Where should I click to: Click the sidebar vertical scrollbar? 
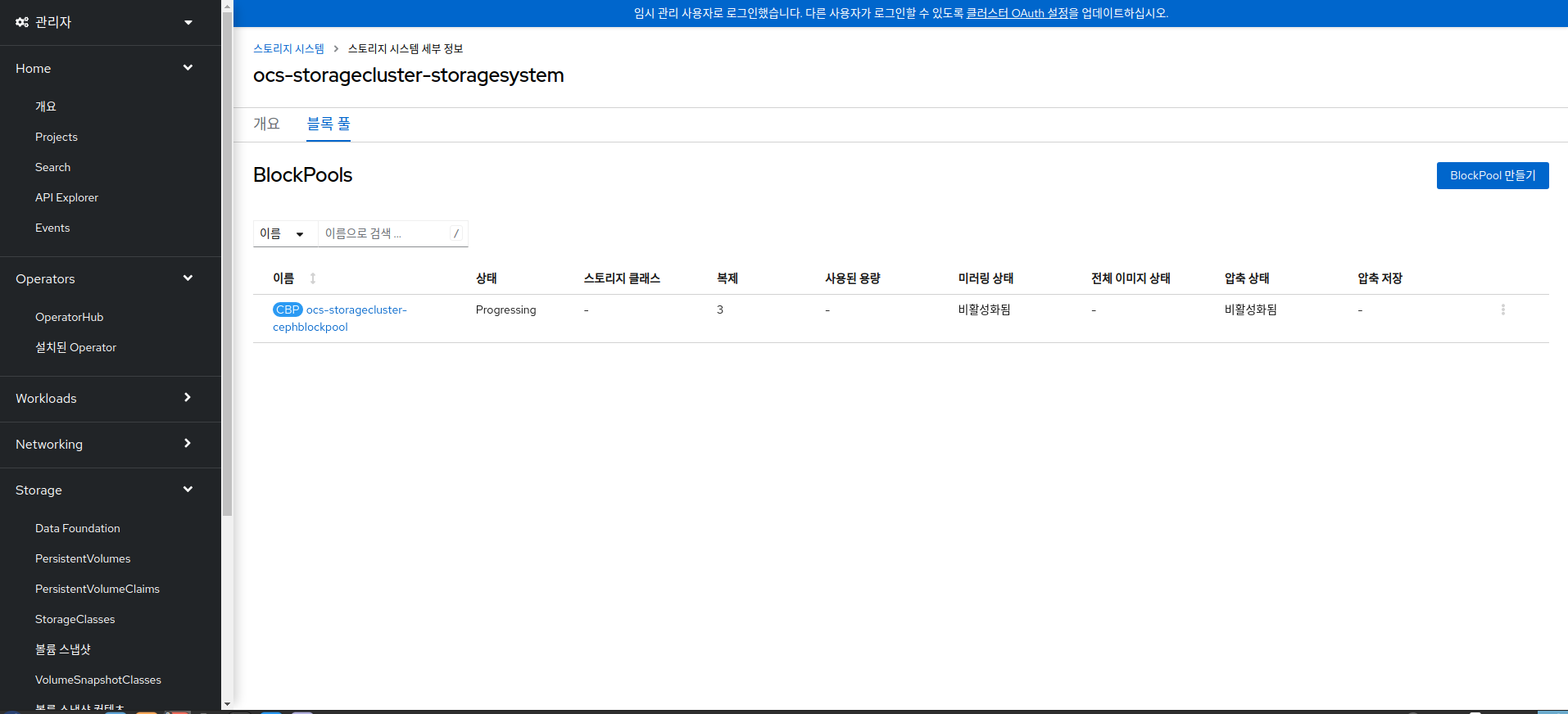click(227, 262)
